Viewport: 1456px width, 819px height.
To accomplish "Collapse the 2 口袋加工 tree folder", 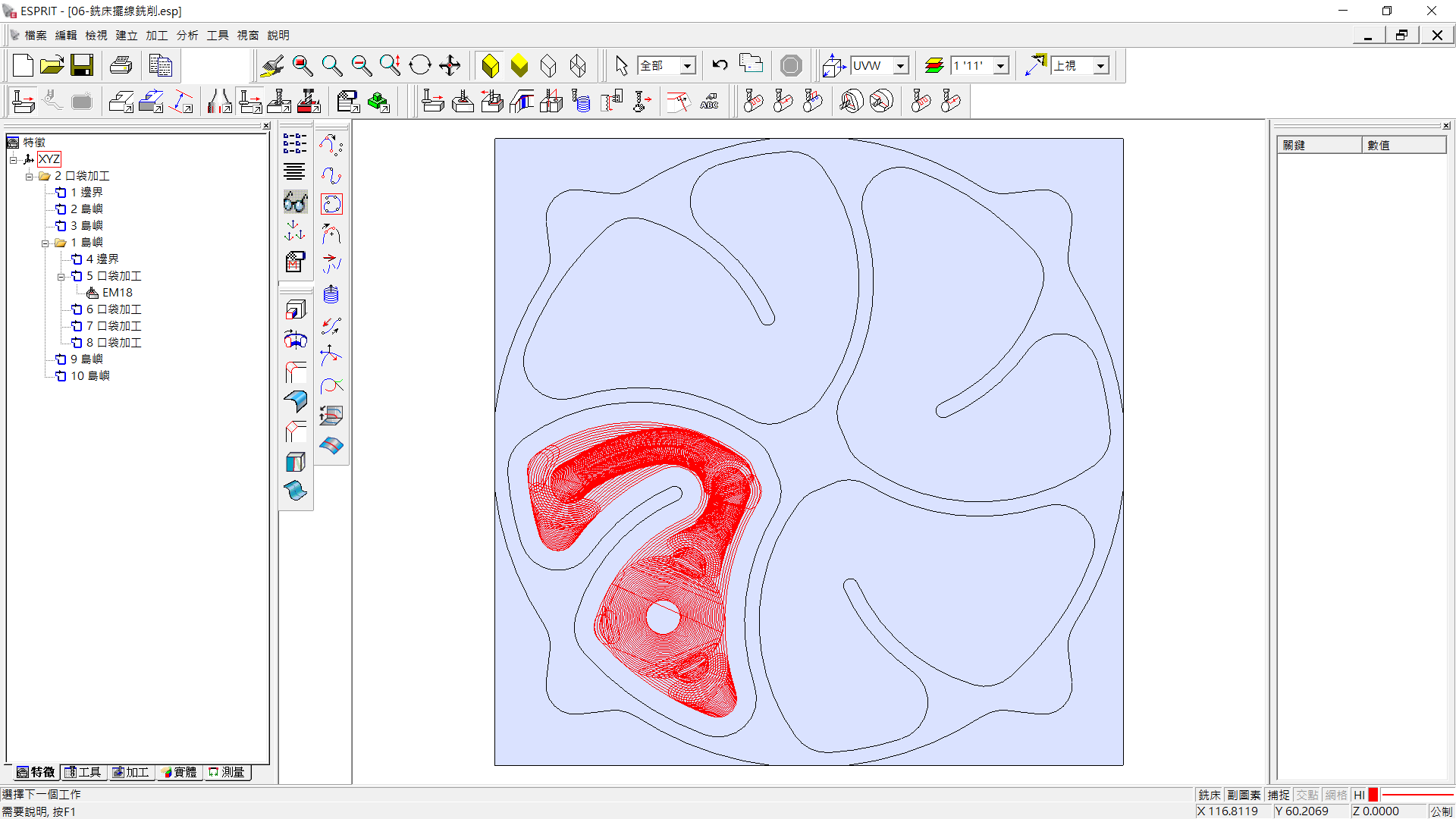I will tap(29, 176).
